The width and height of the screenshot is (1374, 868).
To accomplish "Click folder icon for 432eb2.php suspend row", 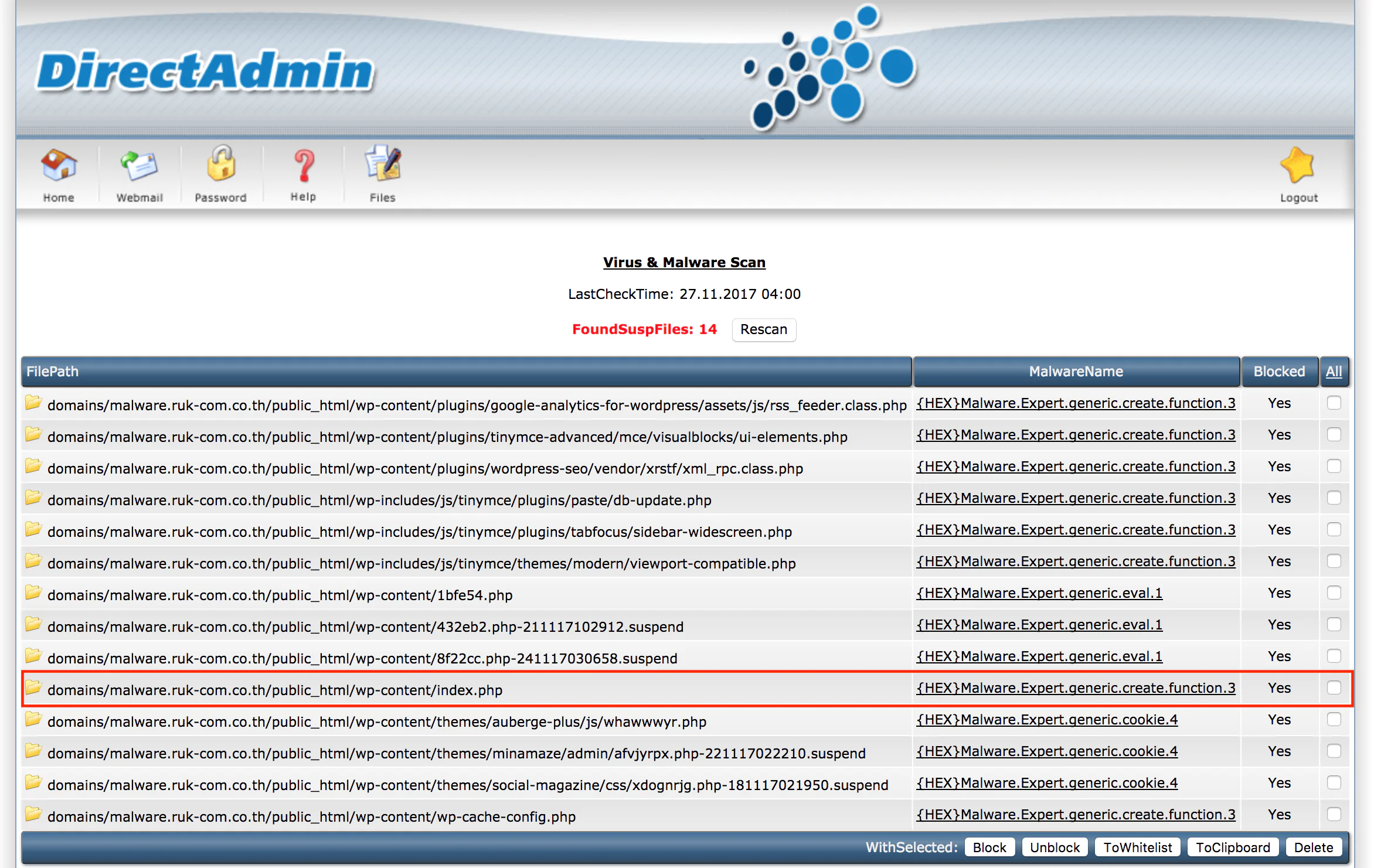I will point(33,625).
